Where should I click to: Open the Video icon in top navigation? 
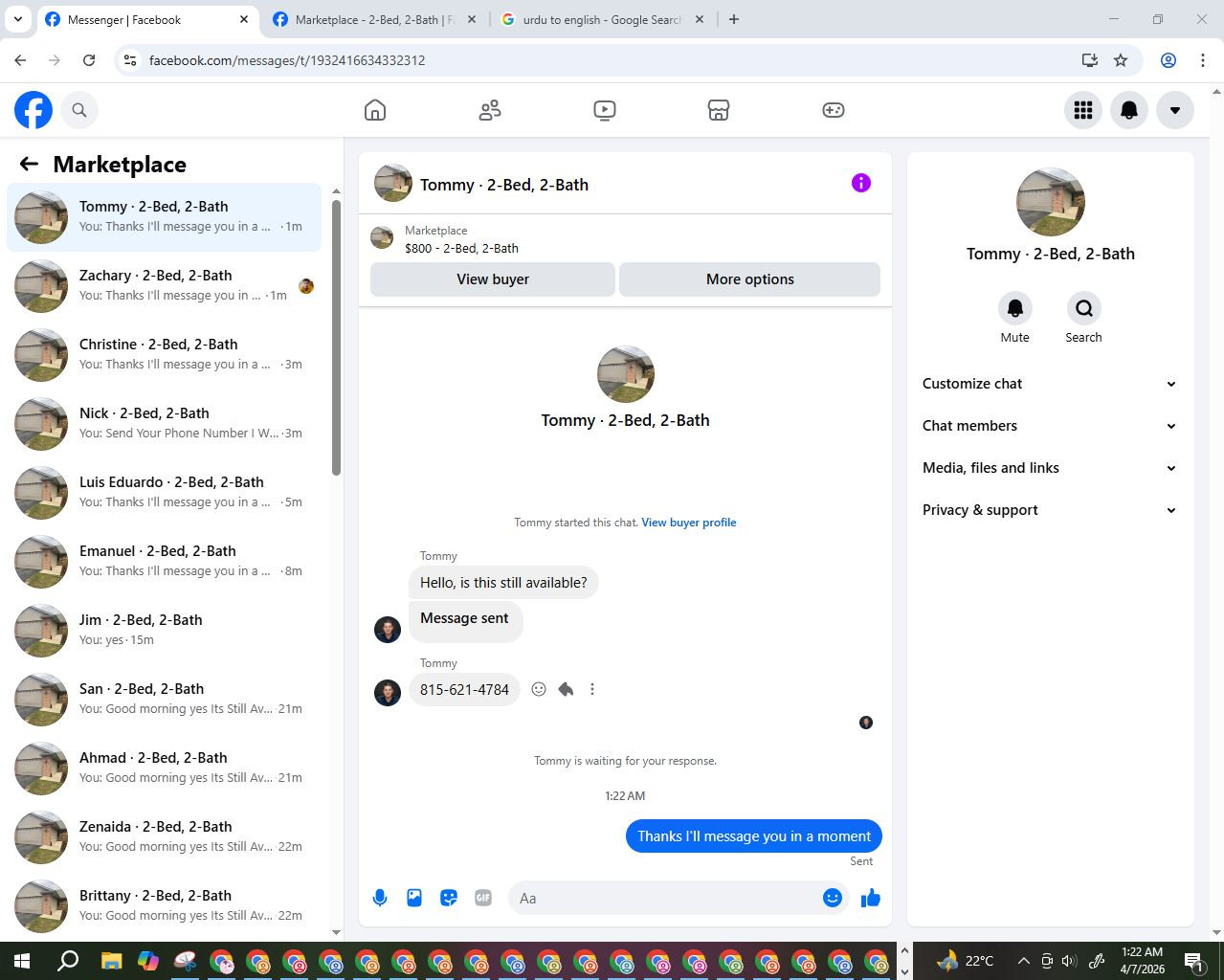coord(604,110)
